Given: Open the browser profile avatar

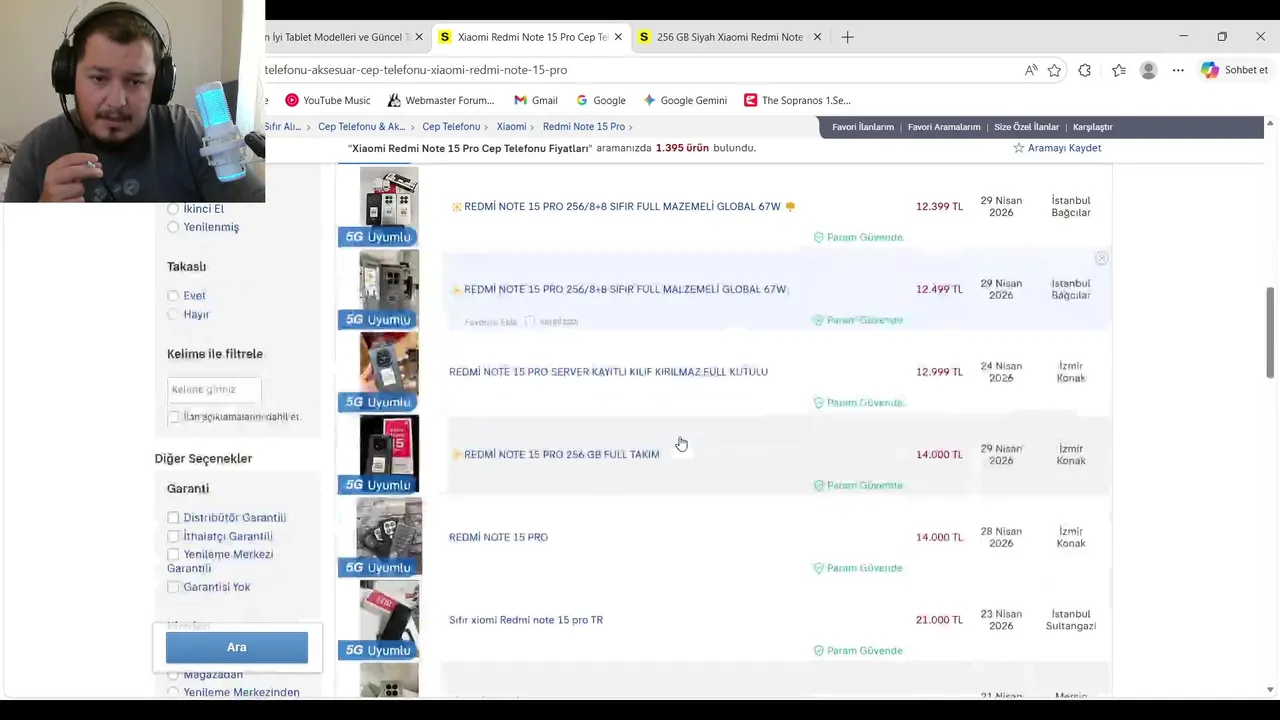Looking at the screenshot, I should click(x=1148, y=70).
